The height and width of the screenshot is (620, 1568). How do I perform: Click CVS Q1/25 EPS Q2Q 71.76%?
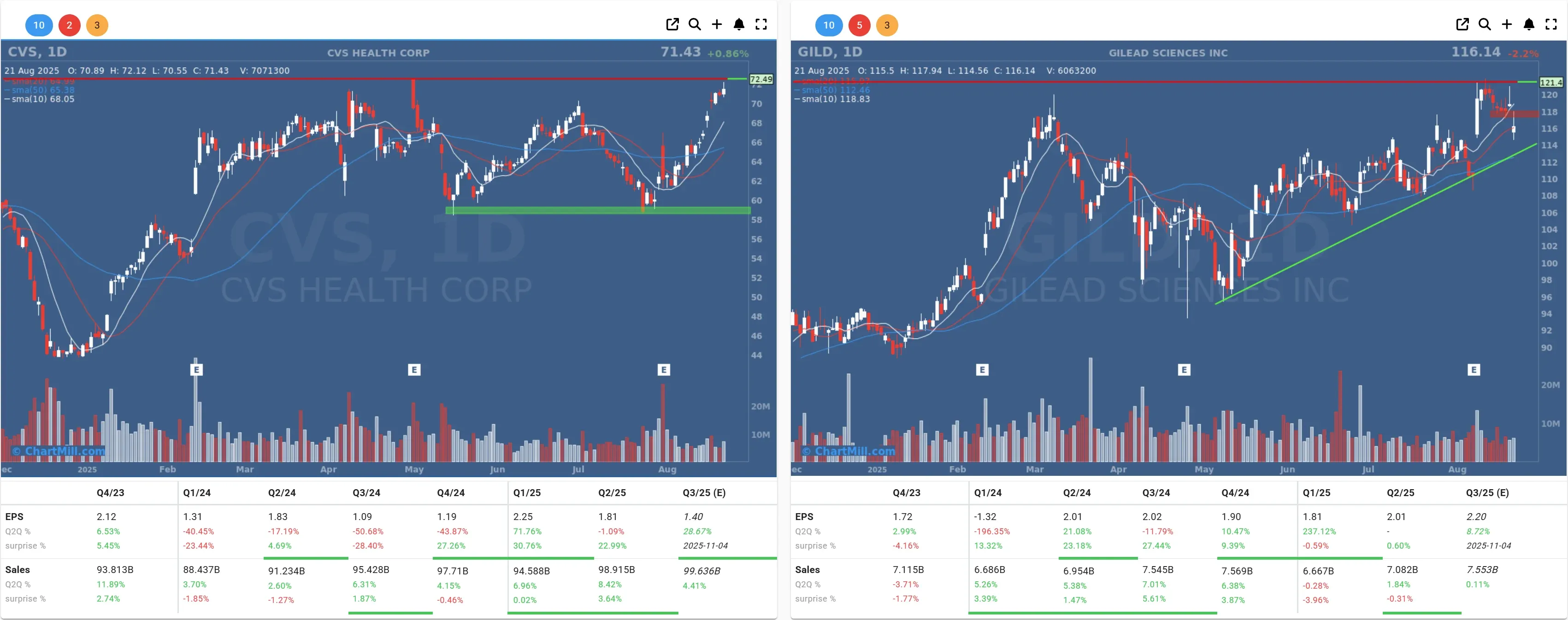527,531
